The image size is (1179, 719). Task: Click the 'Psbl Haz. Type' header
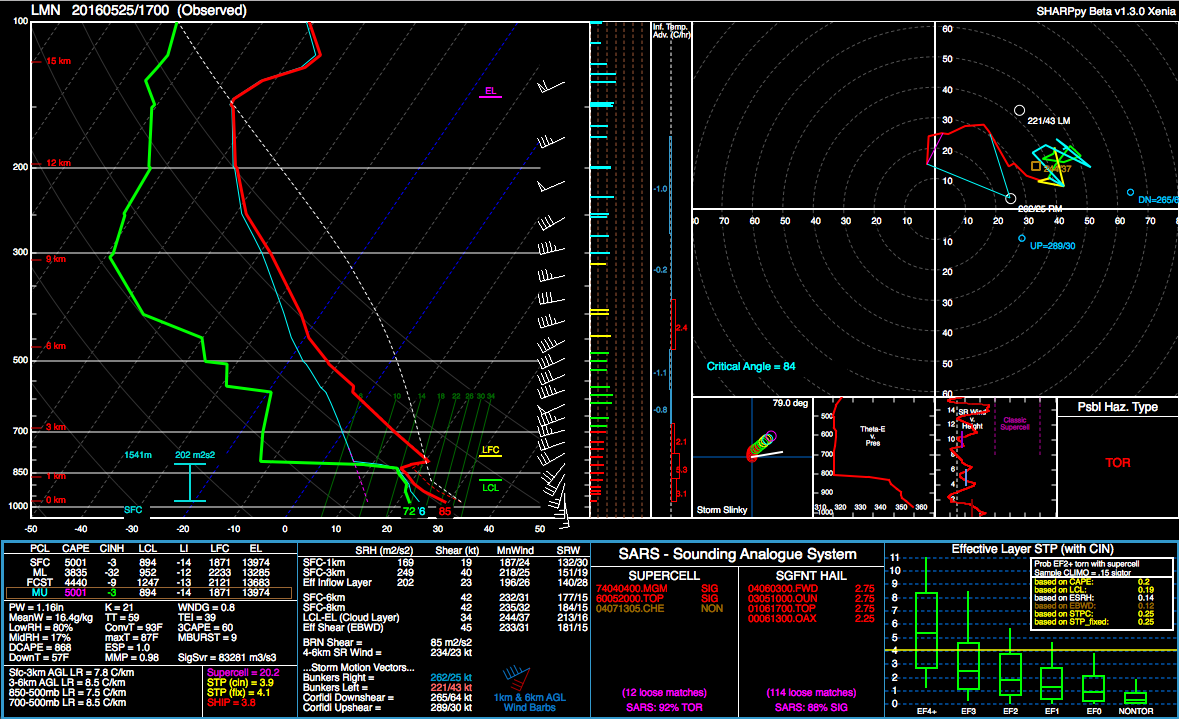pyautogui.click(x=1117, y=407)
